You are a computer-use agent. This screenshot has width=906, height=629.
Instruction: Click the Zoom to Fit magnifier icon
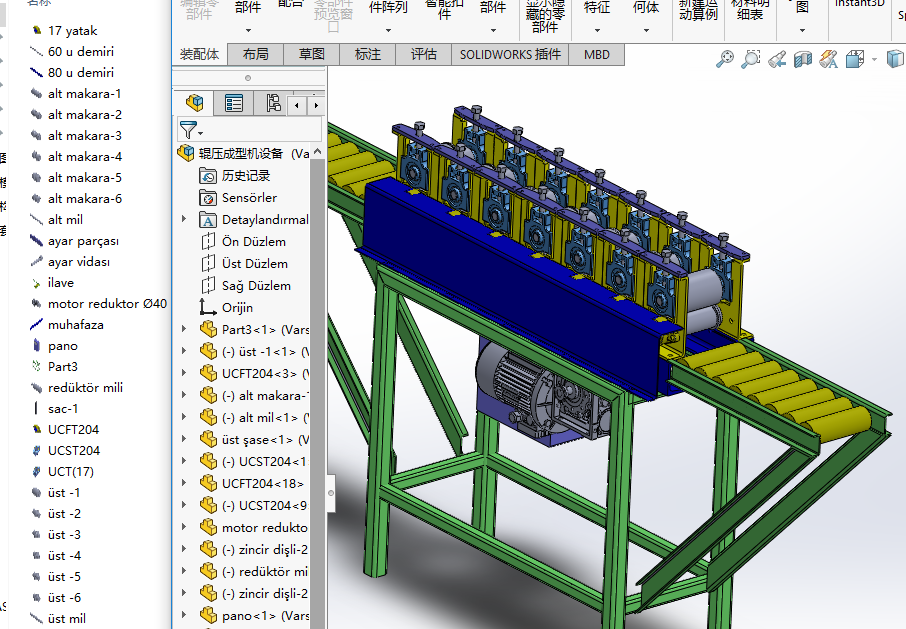pyautogui.click(x=725, y=60)
